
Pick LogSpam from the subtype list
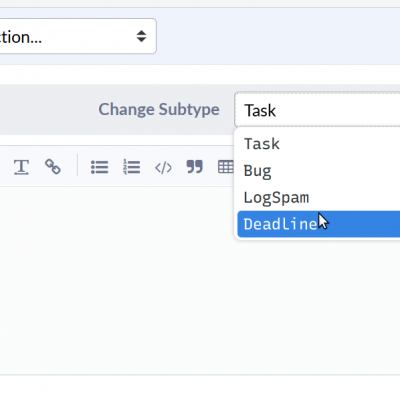tap(319, 197)
